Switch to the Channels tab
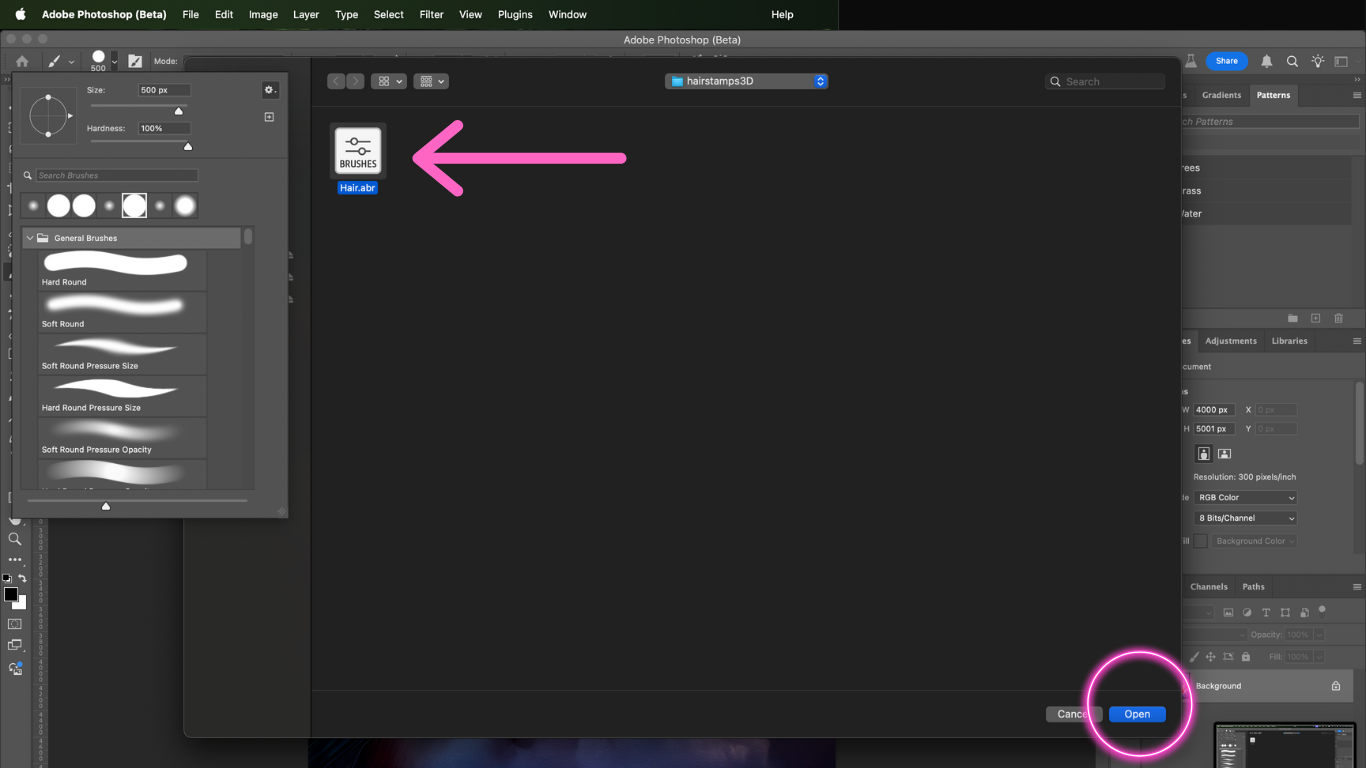 point(1209,587)
